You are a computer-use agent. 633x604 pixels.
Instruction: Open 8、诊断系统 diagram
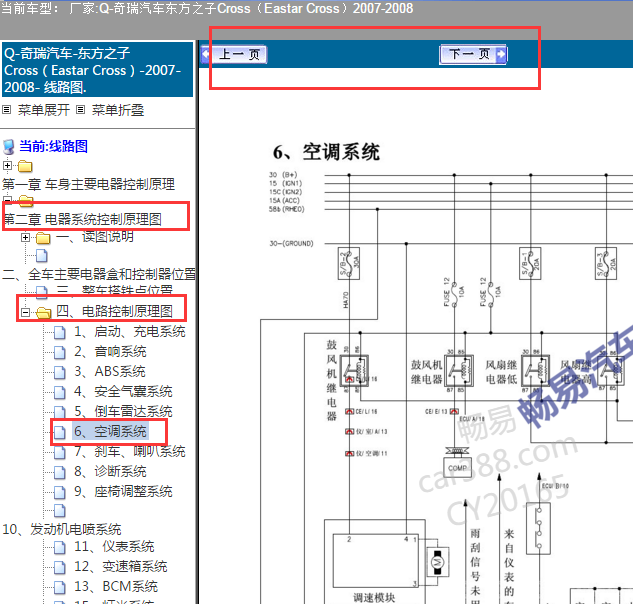(110, 471)
